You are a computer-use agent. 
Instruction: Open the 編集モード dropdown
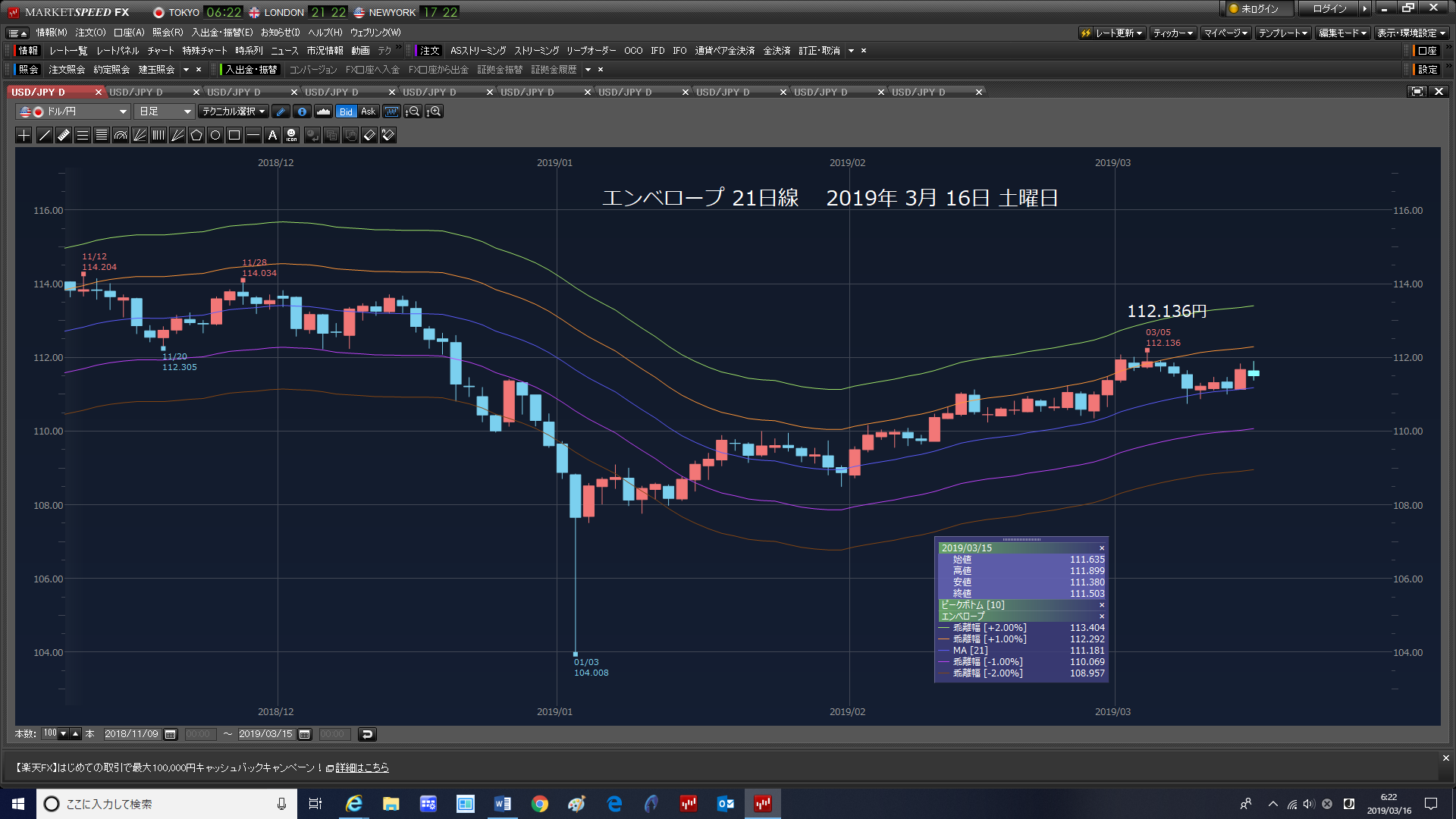tap(1342, 33)
